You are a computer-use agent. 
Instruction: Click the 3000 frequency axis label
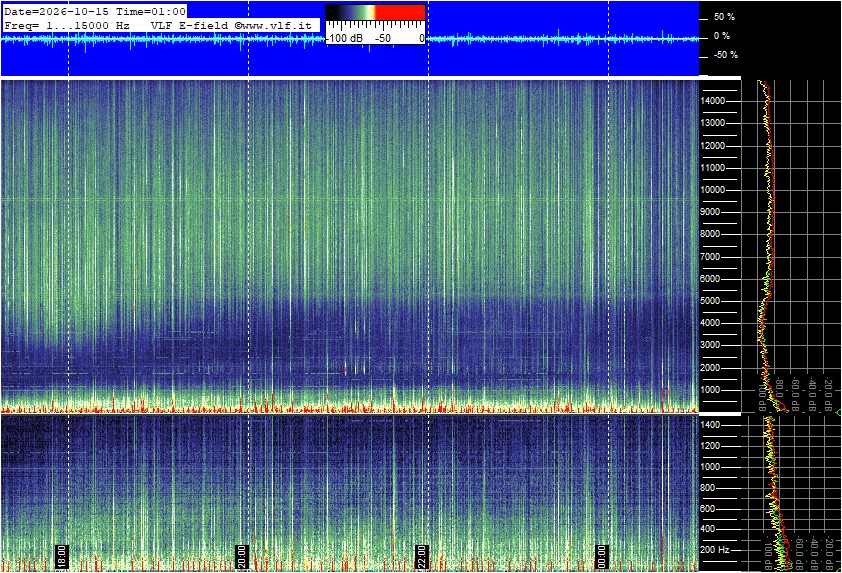(x=710, y=345)
